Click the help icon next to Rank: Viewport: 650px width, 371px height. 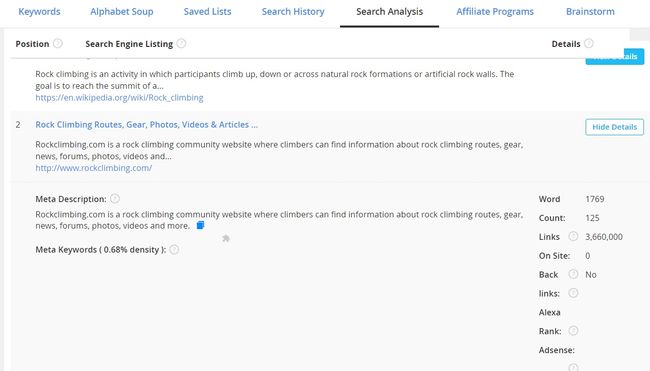pos(573,331)
